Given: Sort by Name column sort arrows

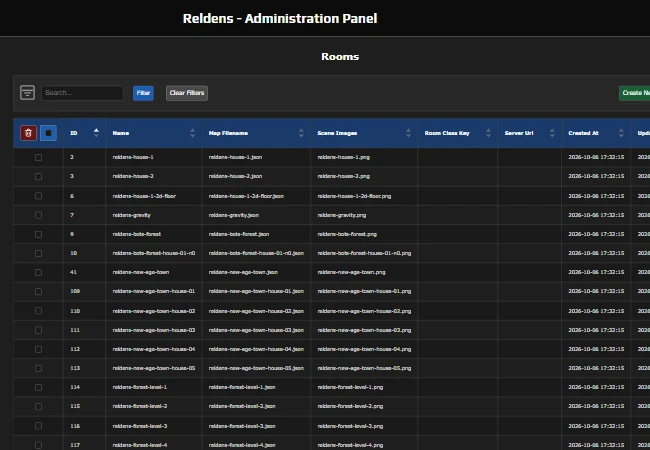Looking at the screenshot, I should tap(192, 133).
